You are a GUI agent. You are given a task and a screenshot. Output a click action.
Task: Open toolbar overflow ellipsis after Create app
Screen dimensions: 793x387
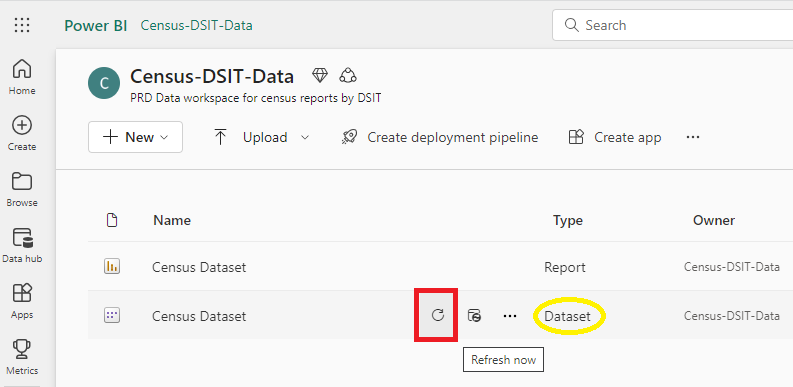click(693, 137)
